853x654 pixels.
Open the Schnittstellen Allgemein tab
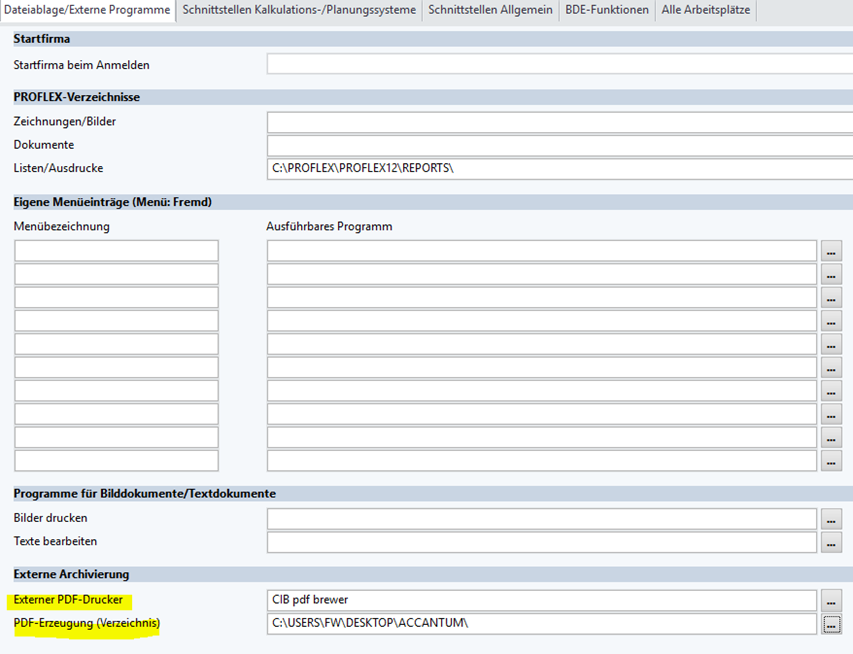490,10
